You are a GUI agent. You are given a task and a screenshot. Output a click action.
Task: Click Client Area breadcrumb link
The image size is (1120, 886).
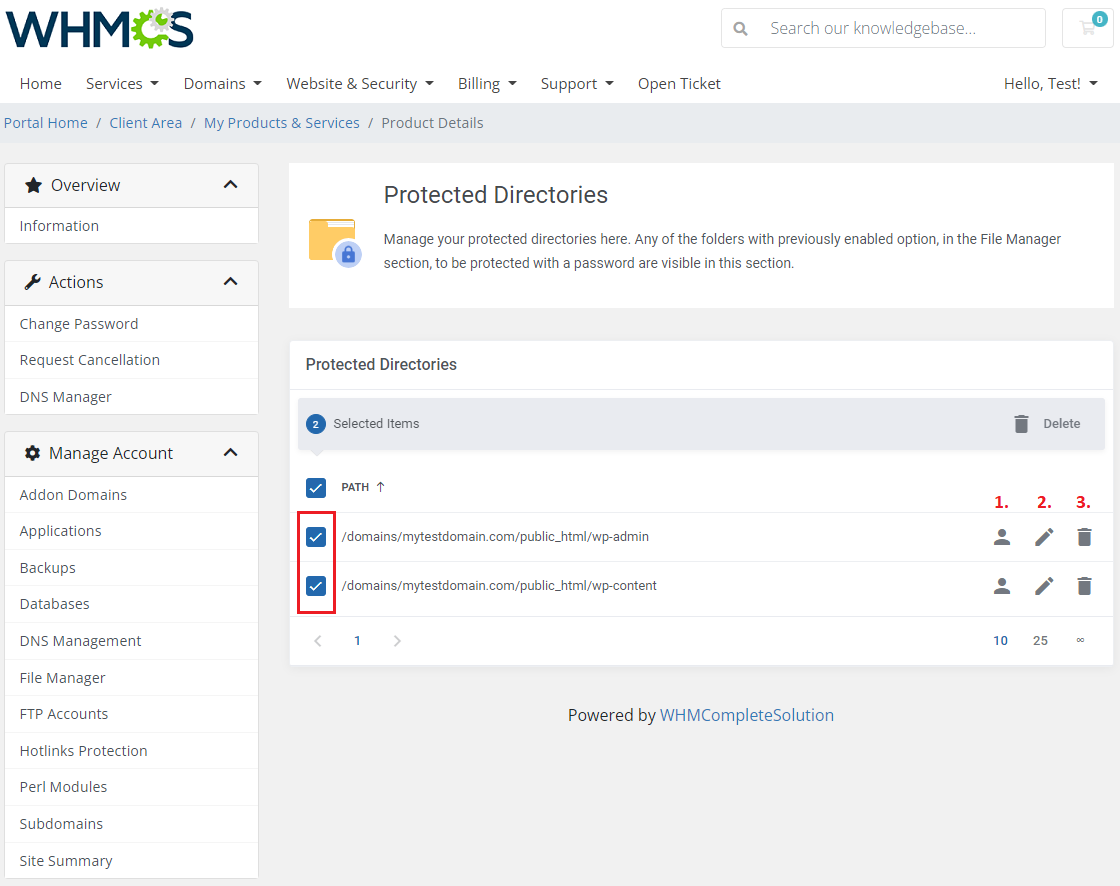(146, 123)
